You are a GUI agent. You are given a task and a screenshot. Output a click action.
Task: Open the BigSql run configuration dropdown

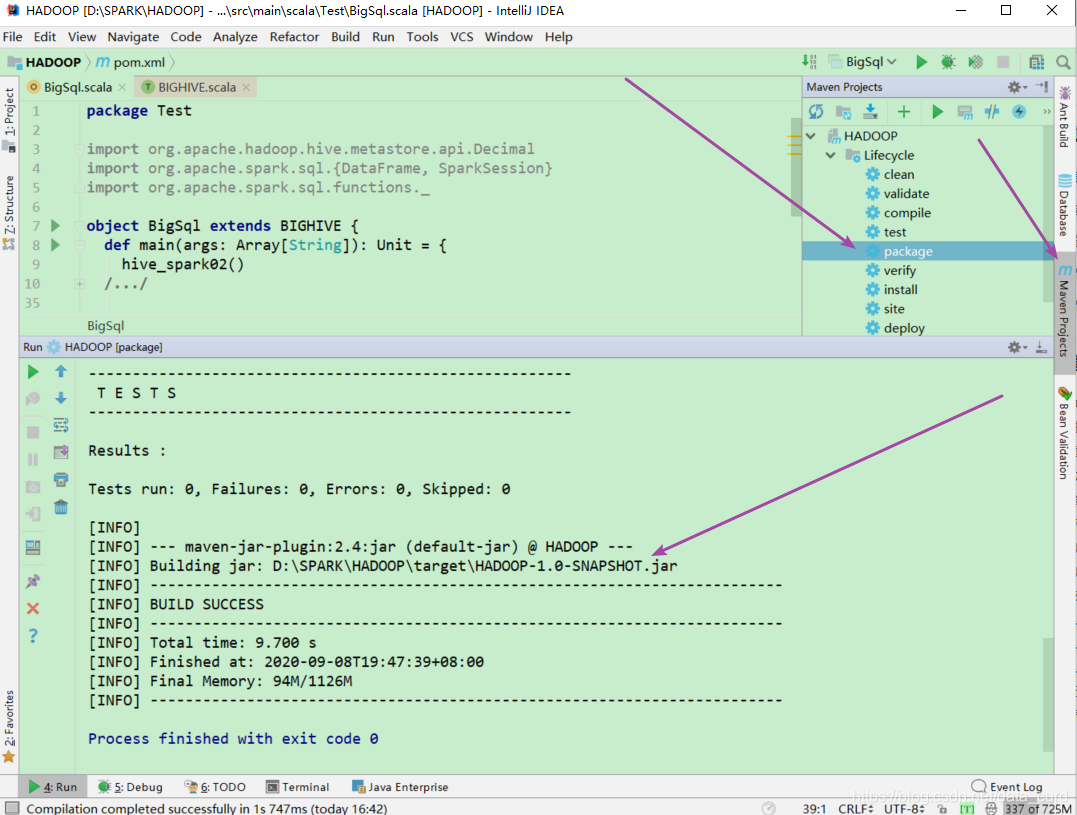click(863, 62)
